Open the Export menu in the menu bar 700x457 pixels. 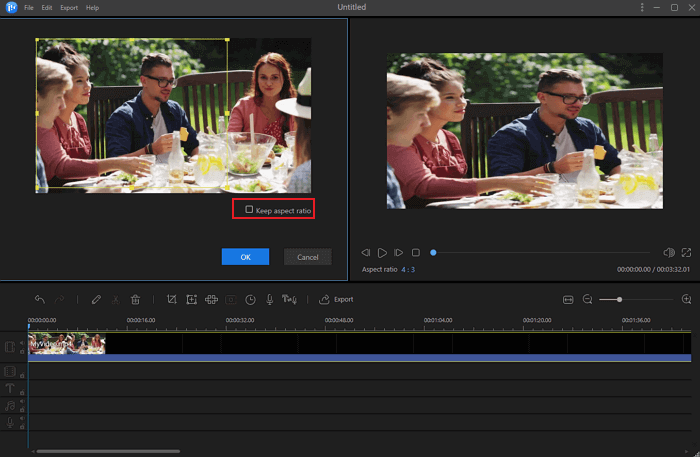pos(69,7)
